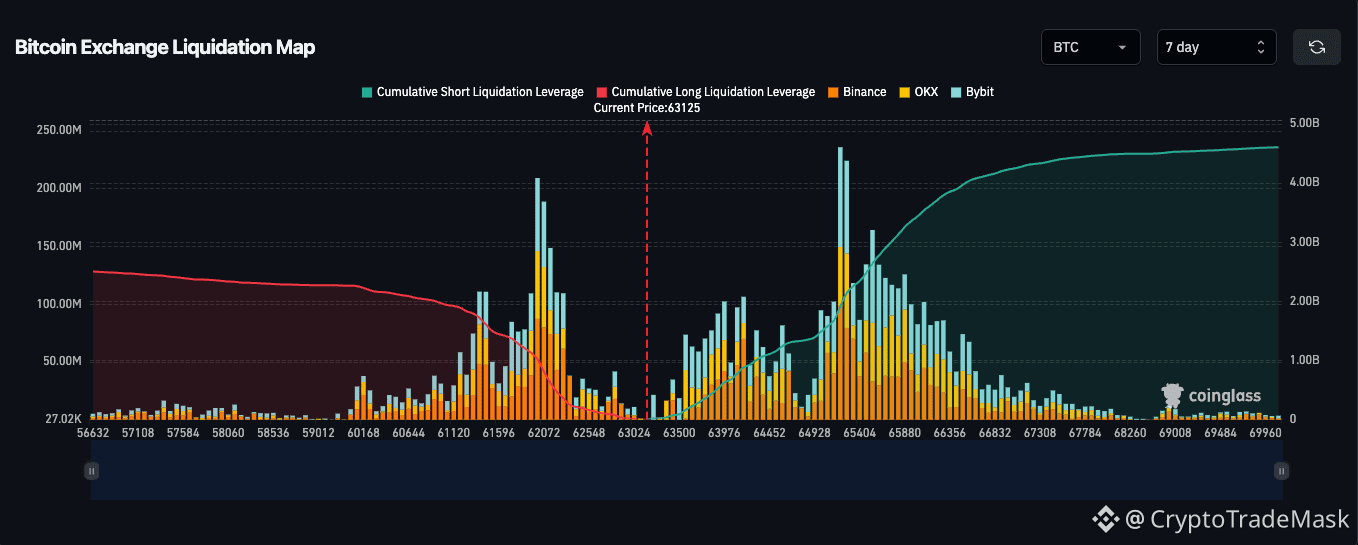Click the Current Price:63125 label
The image size is (1358, 545).
coord(647,107)
